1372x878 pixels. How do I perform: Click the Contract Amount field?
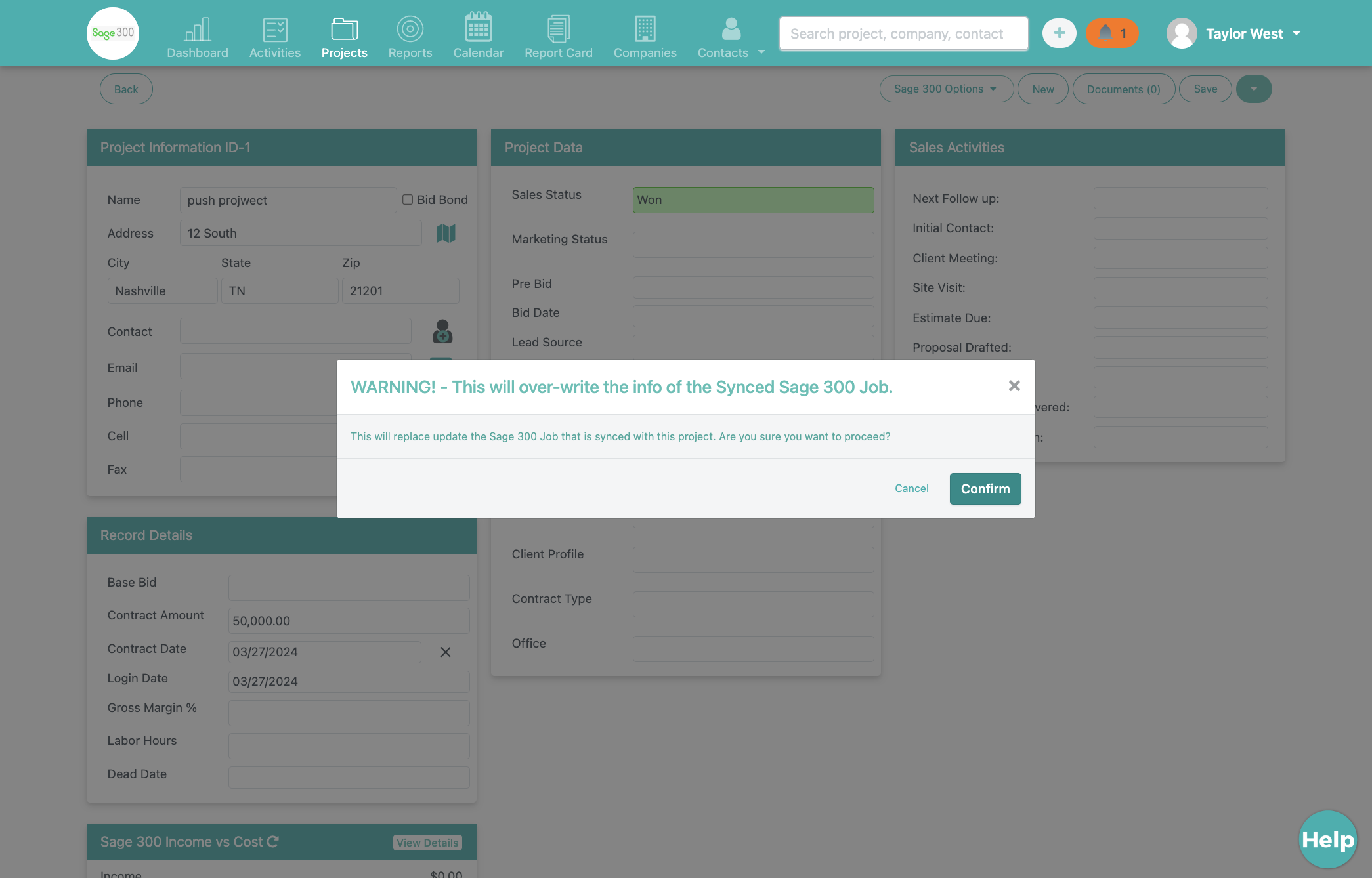click(349, 621)
